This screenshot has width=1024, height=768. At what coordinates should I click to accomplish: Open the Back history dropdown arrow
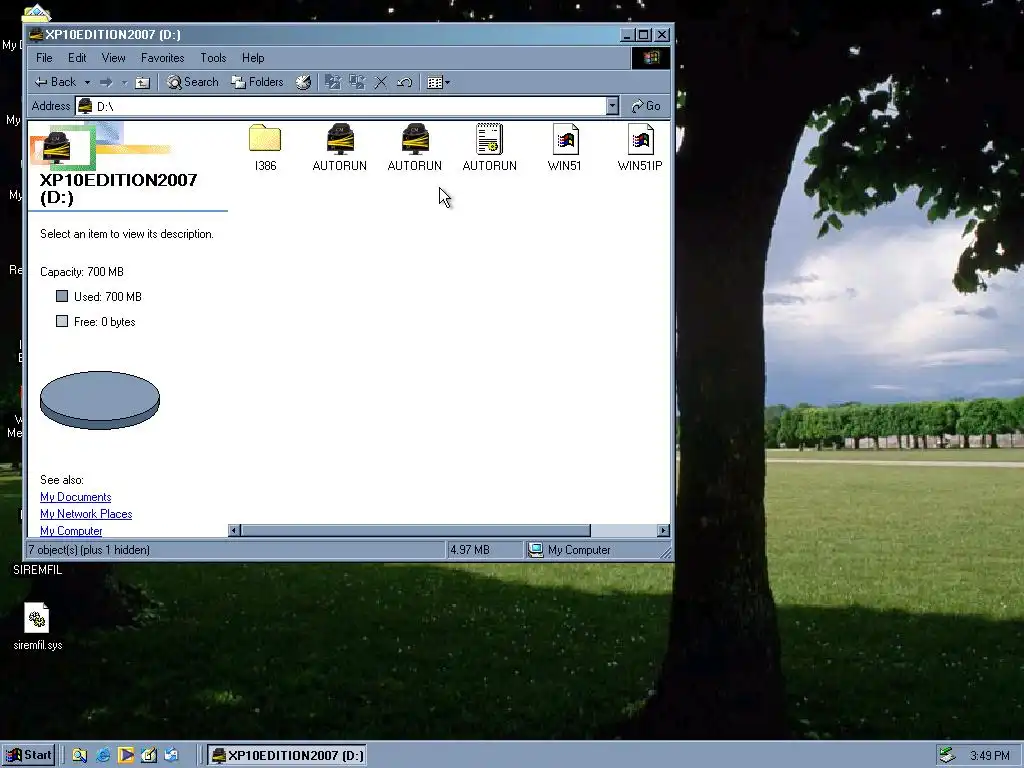pos(87,82)
